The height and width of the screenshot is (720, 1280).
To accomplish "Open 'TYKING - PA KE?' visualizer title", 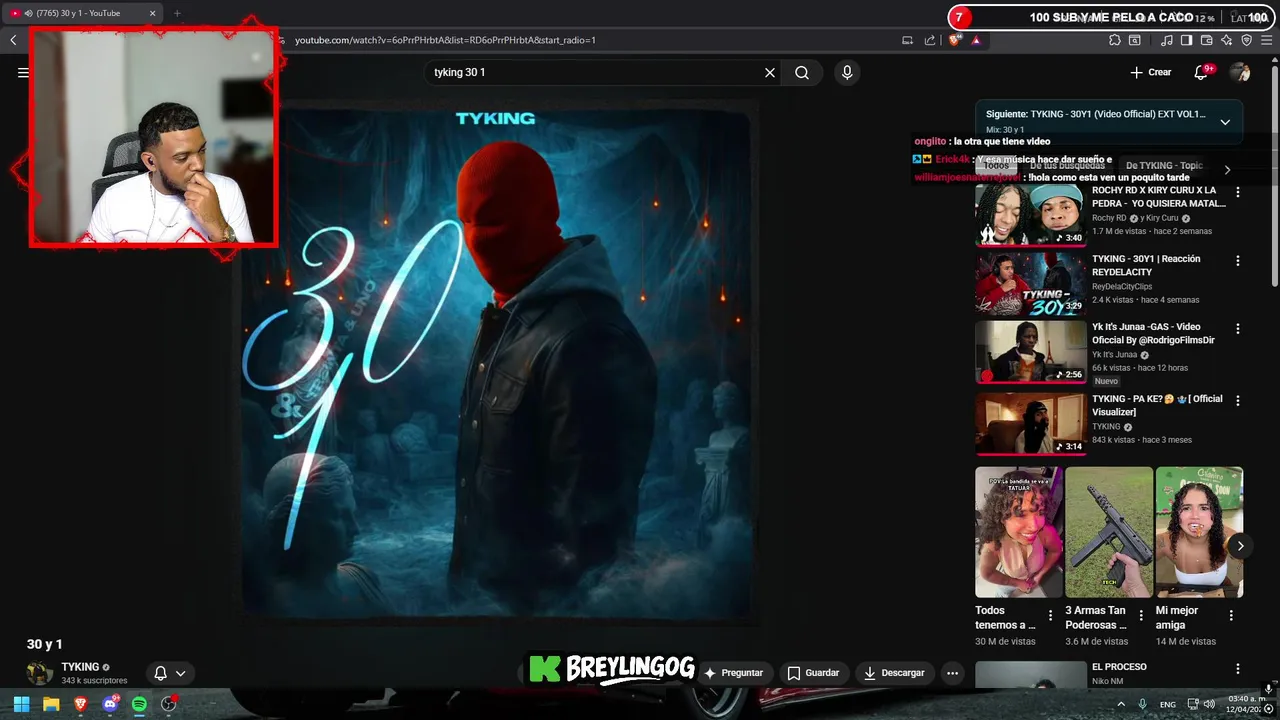I will point(1157,405).
